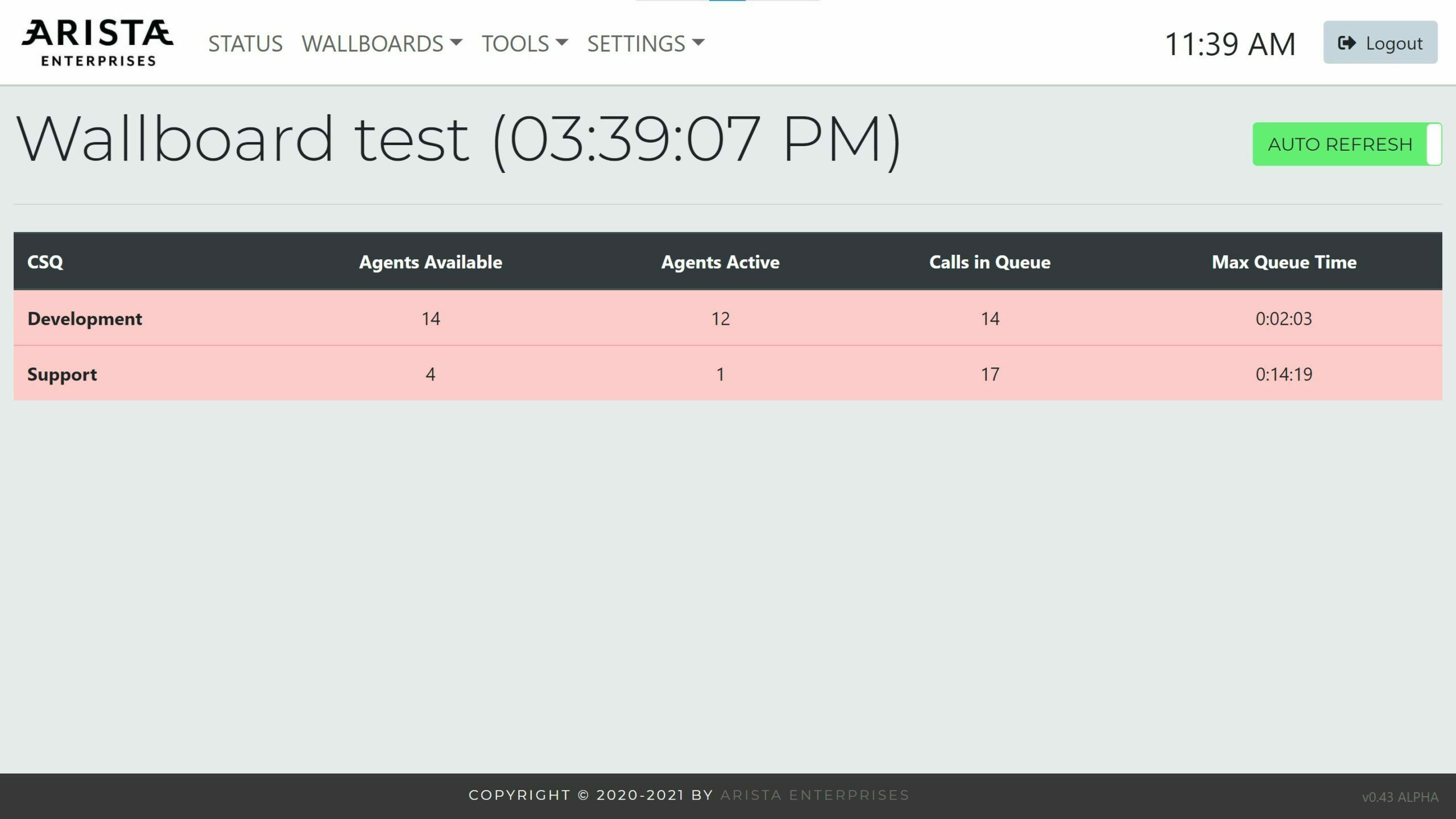Click the Arista Enterprises logo
The width and height of the screenshot is (1456, 819).
[97, 43]
